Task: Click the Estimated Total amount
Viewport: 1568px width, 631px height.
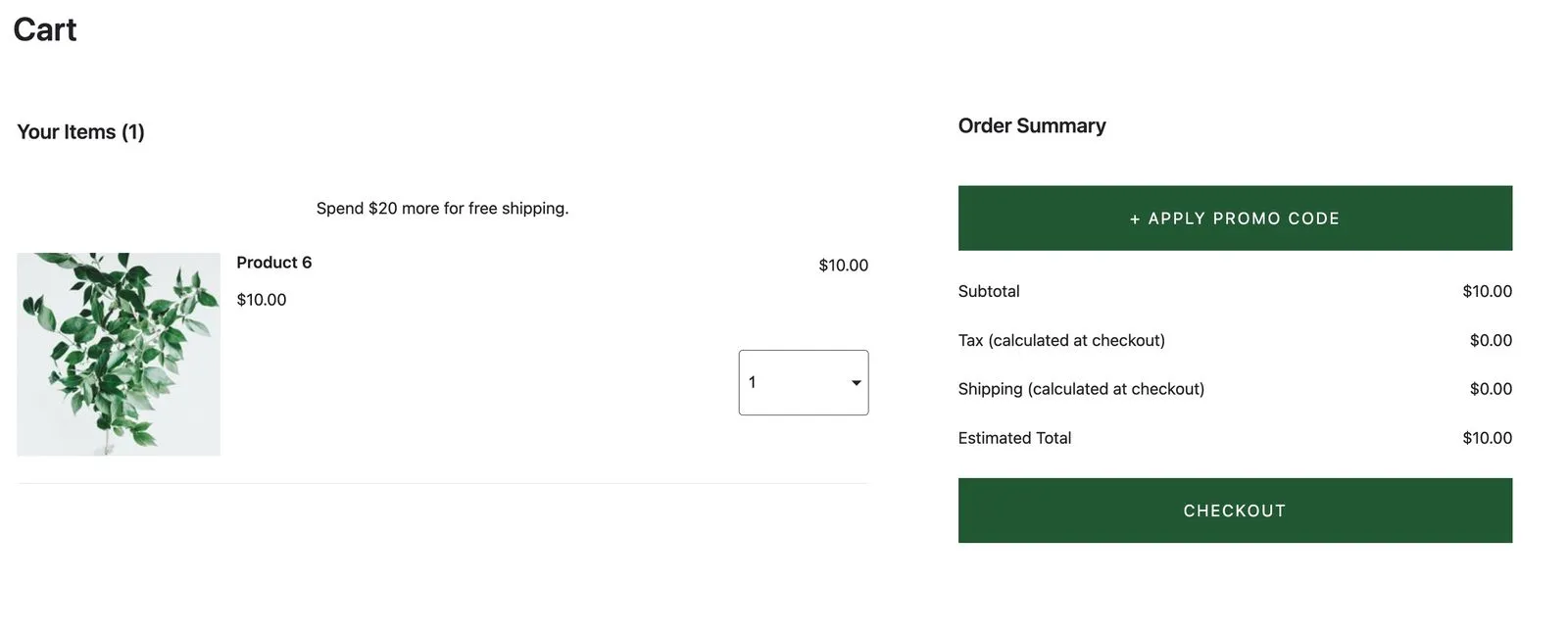Action: point(1487,438)
